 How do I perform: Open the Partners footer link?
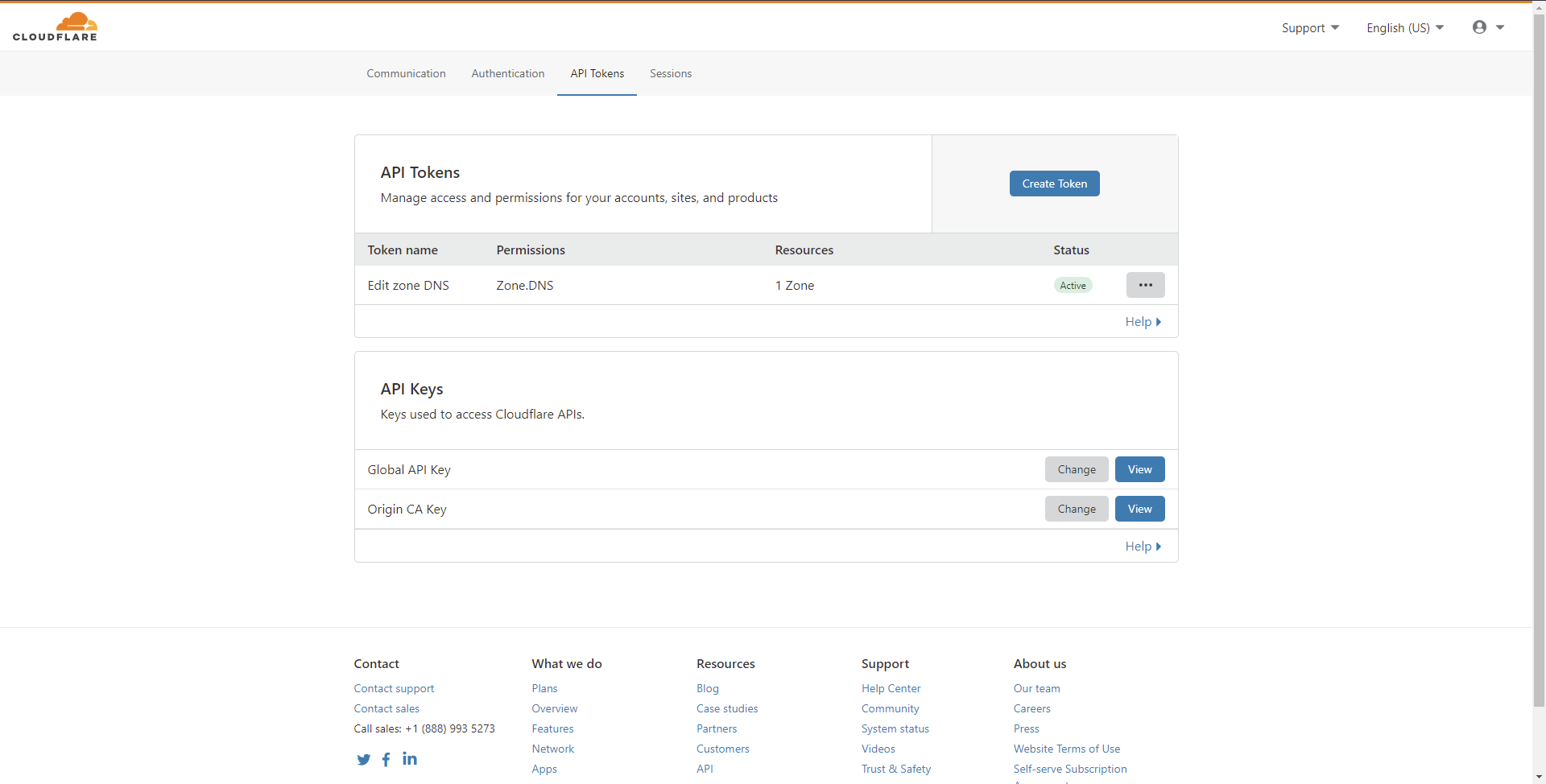pos(717,728)
